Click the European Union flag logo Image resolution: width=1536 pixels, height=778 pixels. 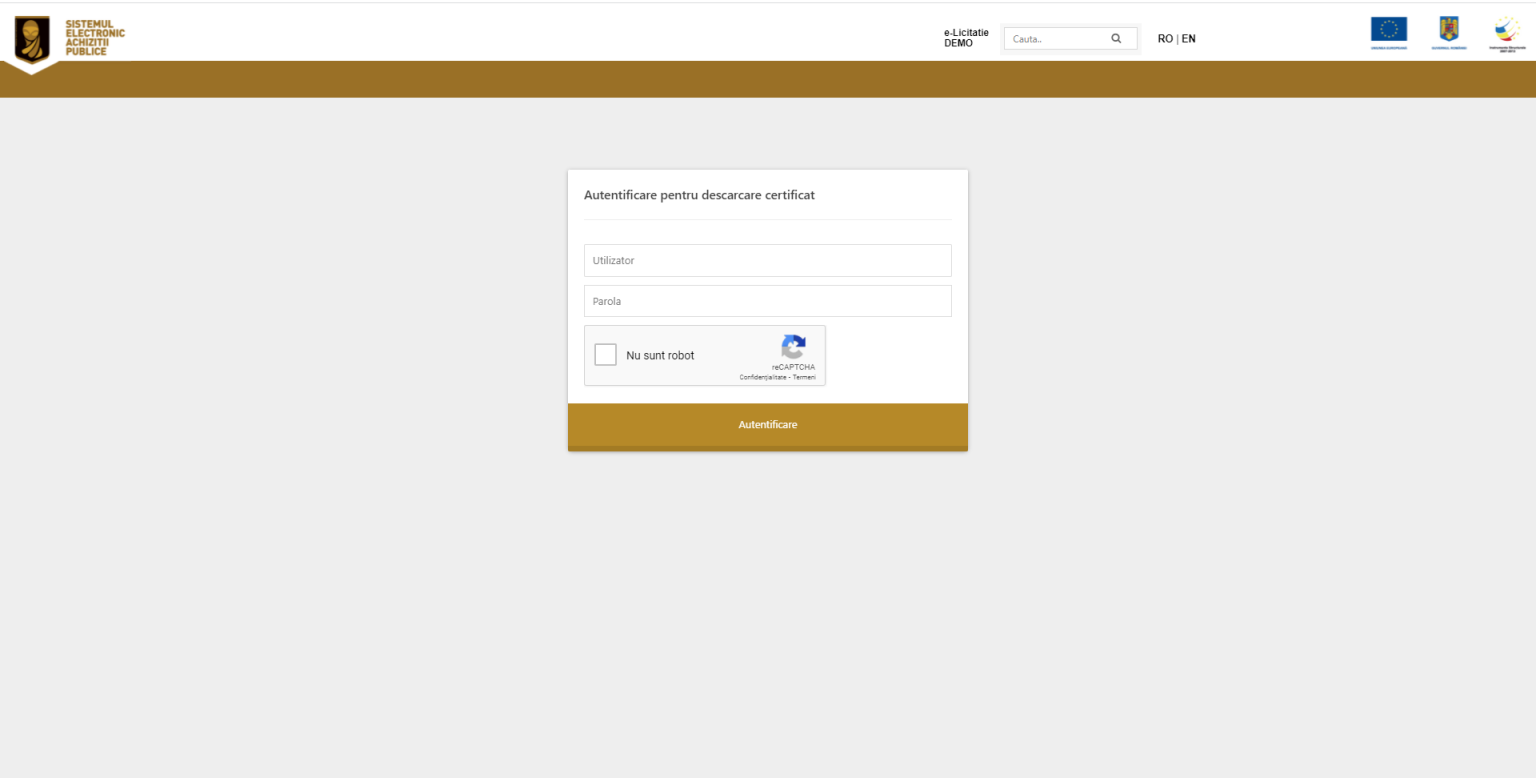[1388, 30]
